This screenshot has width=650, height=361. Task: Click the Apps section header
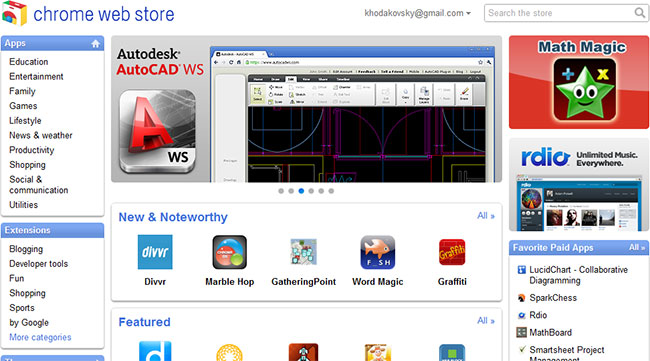click(x=52, y=44)
